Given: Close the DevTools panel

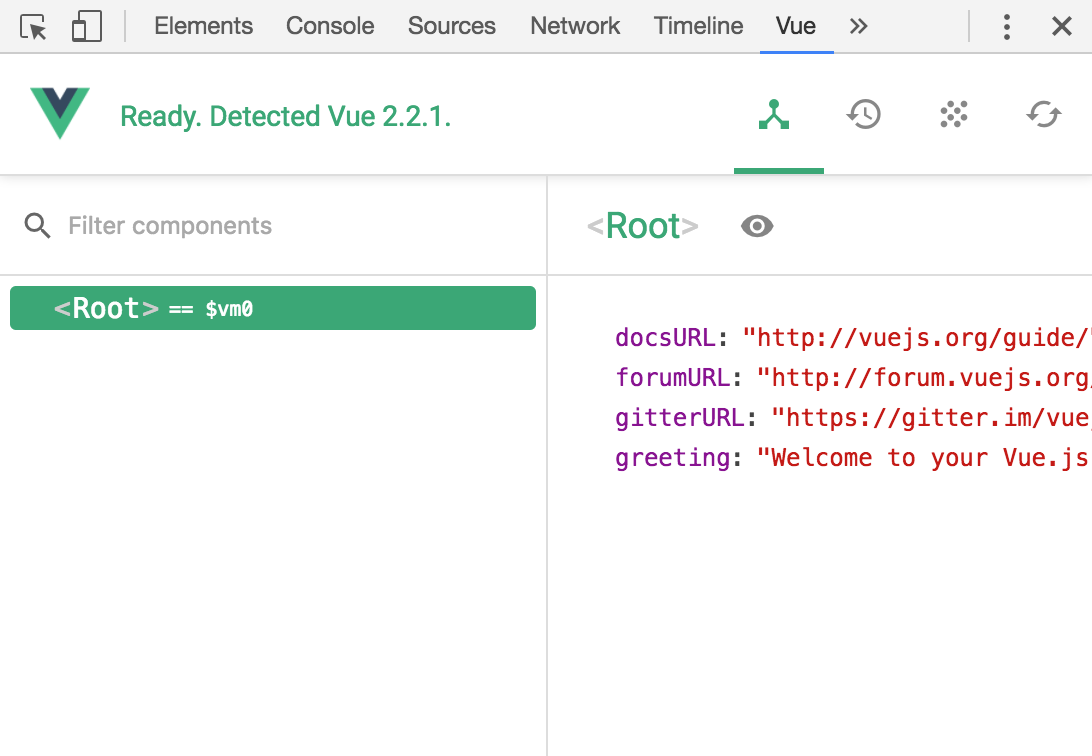Looking at the screenshot, I should coord(1061,27).
